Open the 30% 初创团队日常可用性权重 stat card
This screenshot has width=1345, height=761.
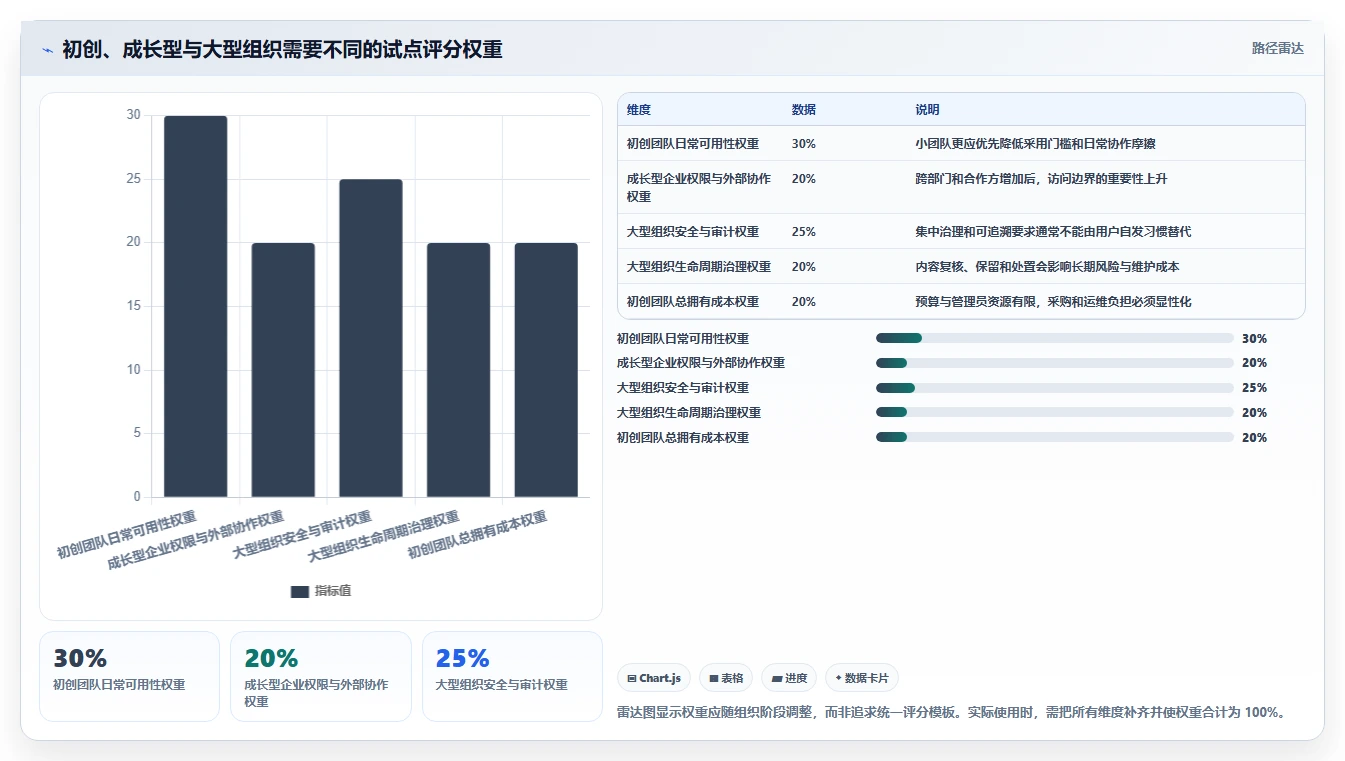[x=129, y=676]
